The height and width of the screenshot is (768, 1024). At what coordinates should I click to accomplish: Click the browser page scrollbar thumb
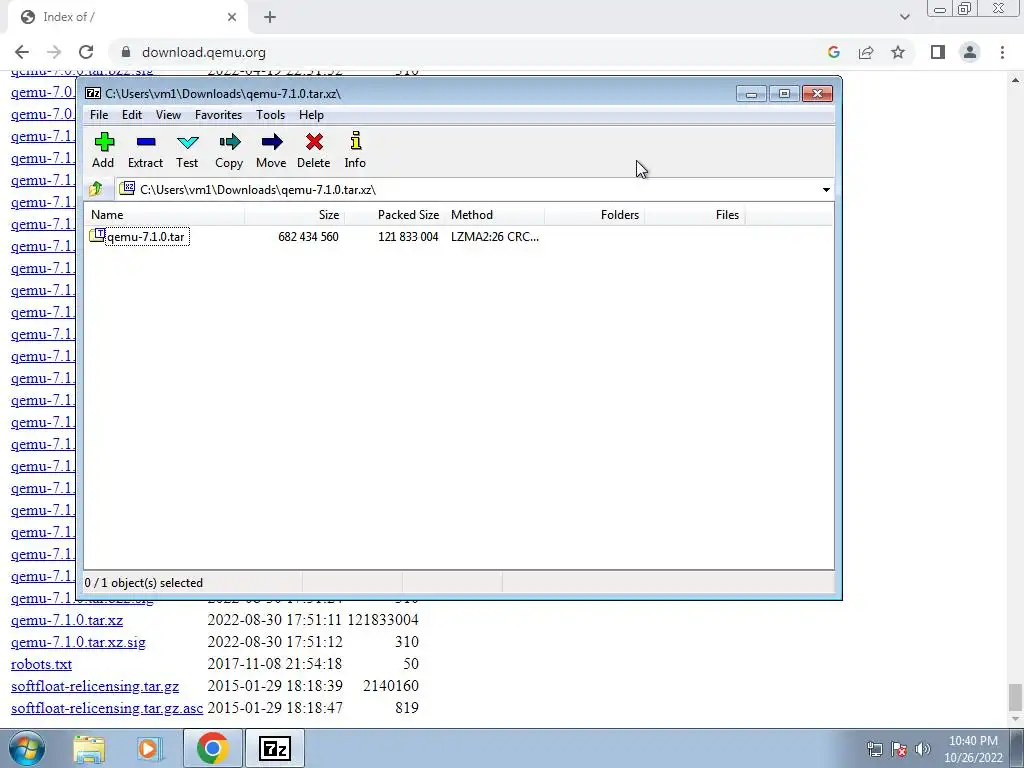click(1014, 697)
